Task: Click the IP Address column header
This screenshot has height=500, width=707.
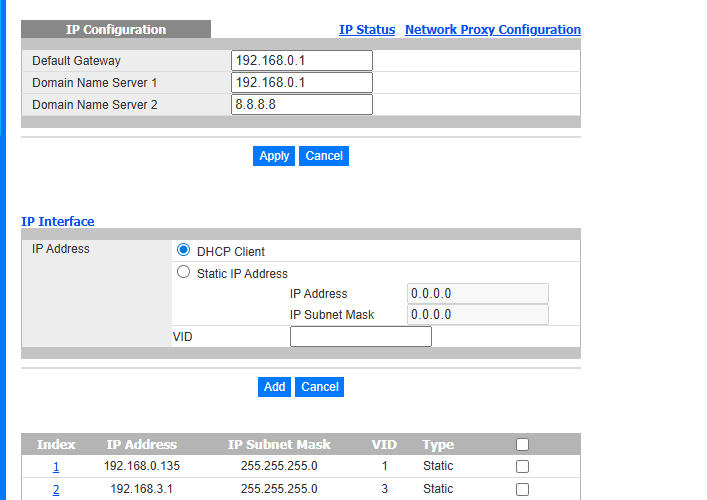Action: 142,445
